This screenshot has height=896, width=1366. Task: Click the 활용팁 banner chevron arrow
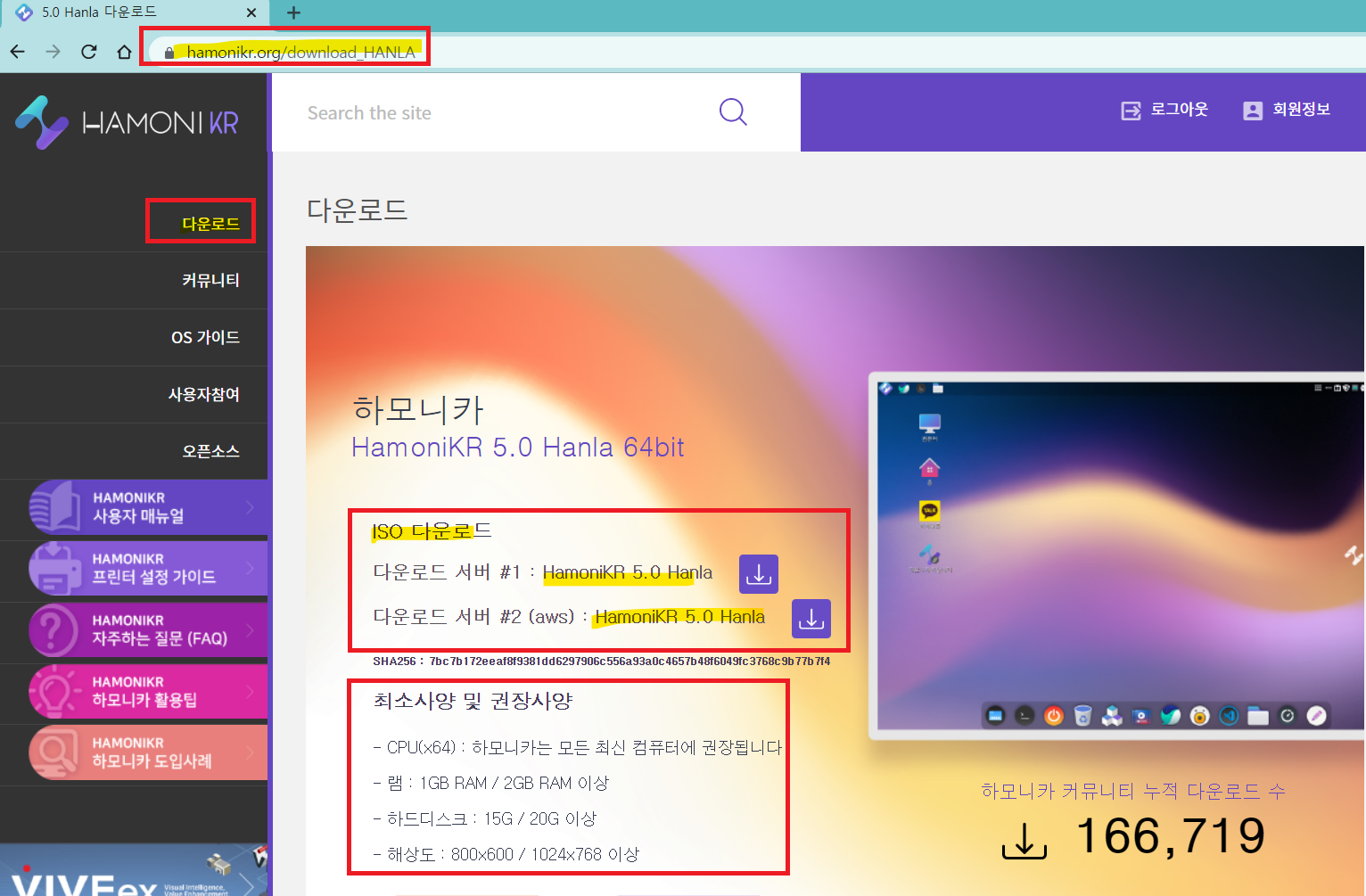(250, 691)
